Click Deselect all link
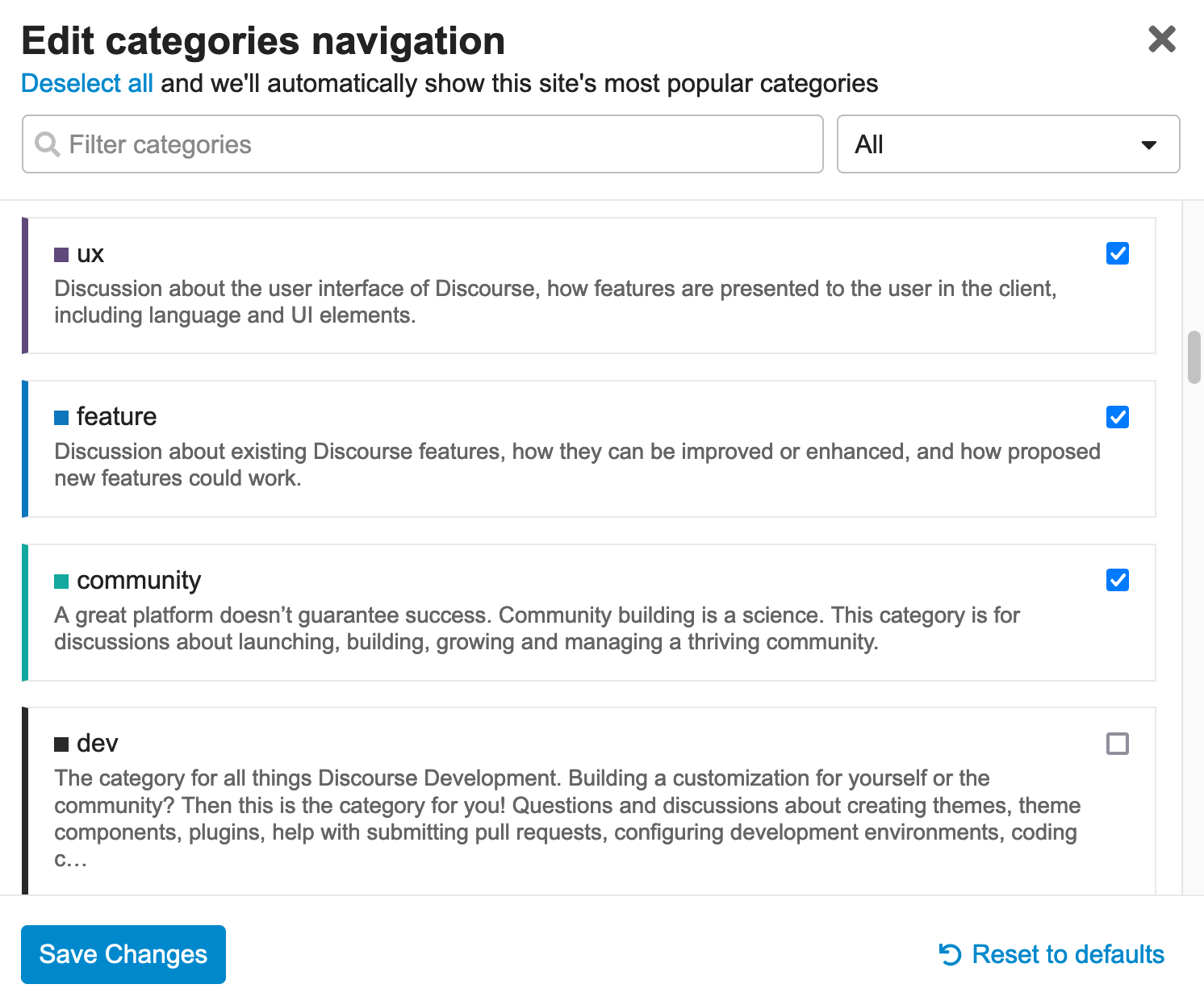The image size is (1204, 1005). (x=87, y=83)
